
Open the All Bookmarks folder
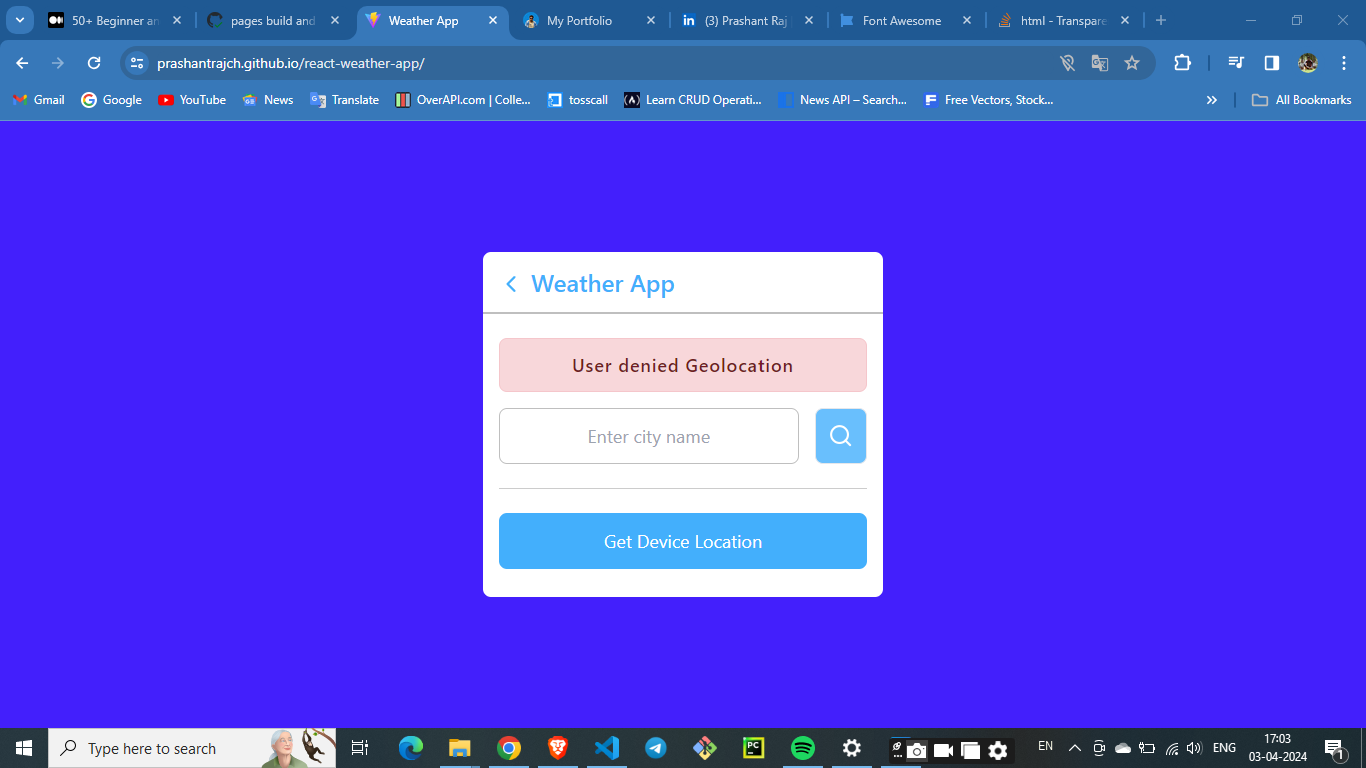(x=1302, y=100)
